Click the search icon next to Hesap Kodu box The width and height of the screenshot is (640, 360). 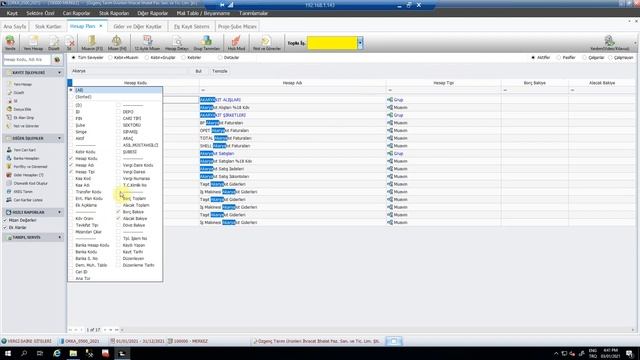(x=57, y=60)
